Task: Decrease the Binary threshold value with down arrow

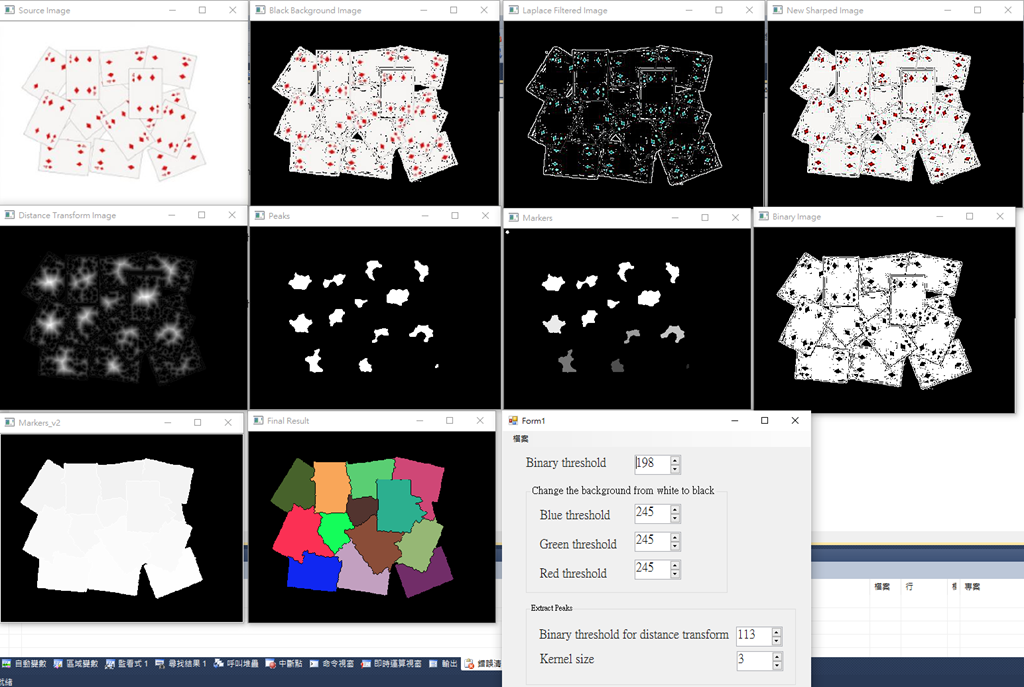Action: point(675,469)
